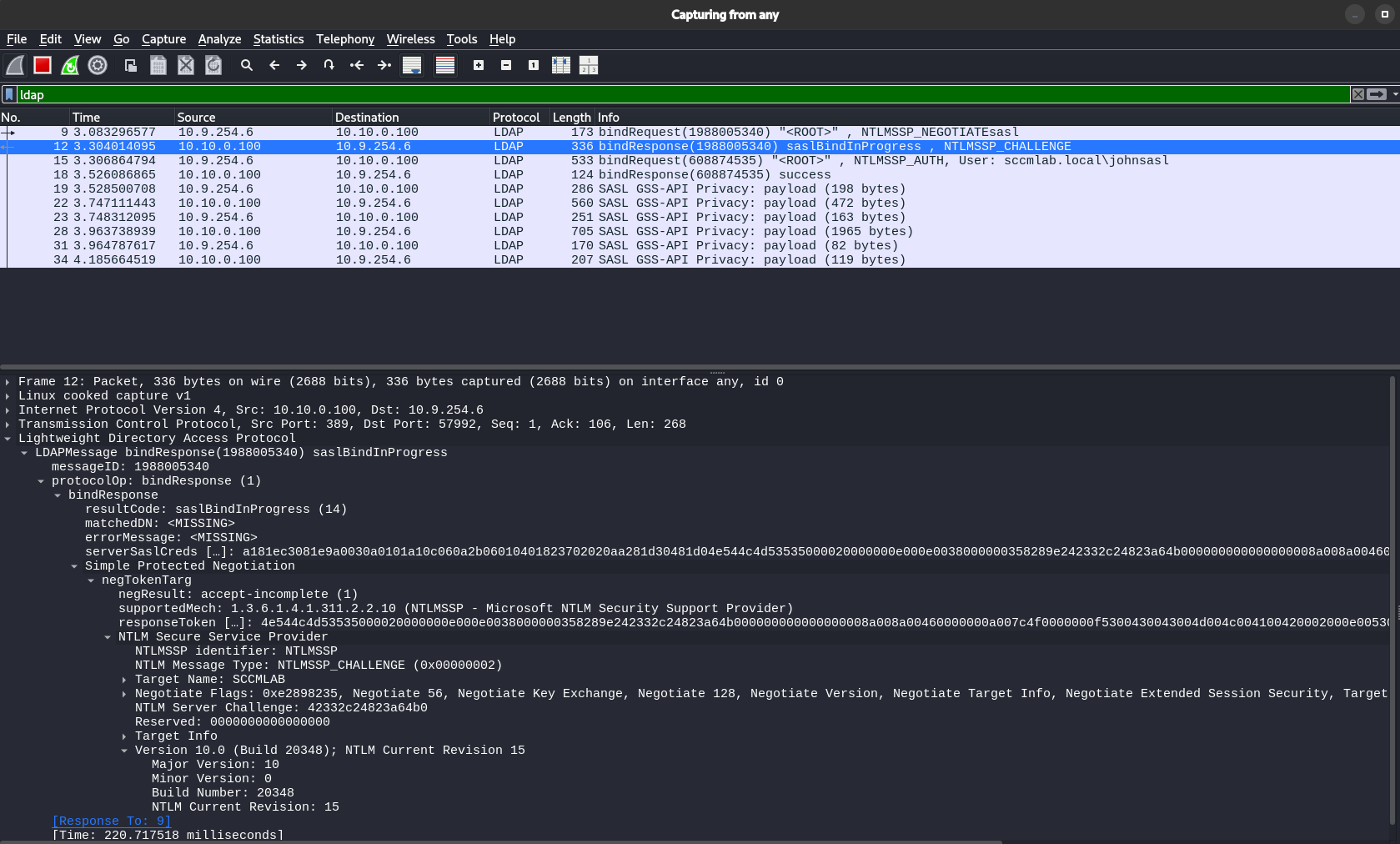Zoom in on packet text
1400x844 pixels.
[x=479, y=65]
